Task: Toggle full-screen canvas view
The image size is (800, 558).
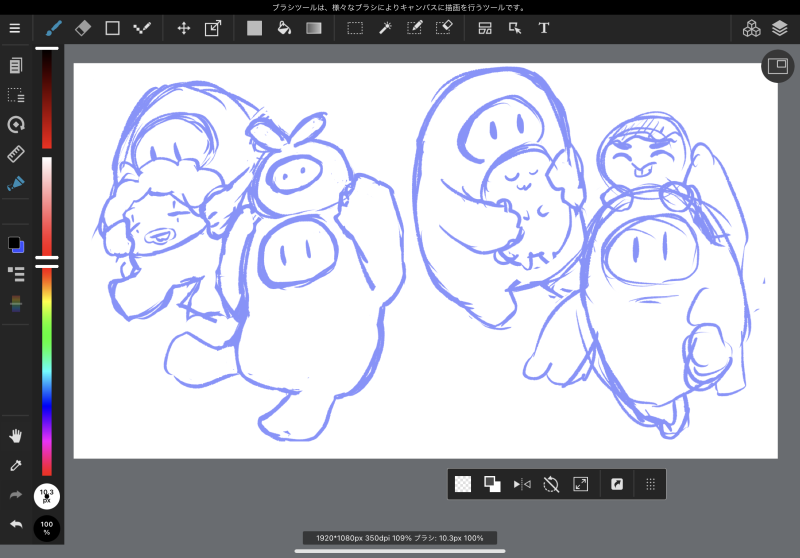Action: pyautogui.click(x=581, y=484)
